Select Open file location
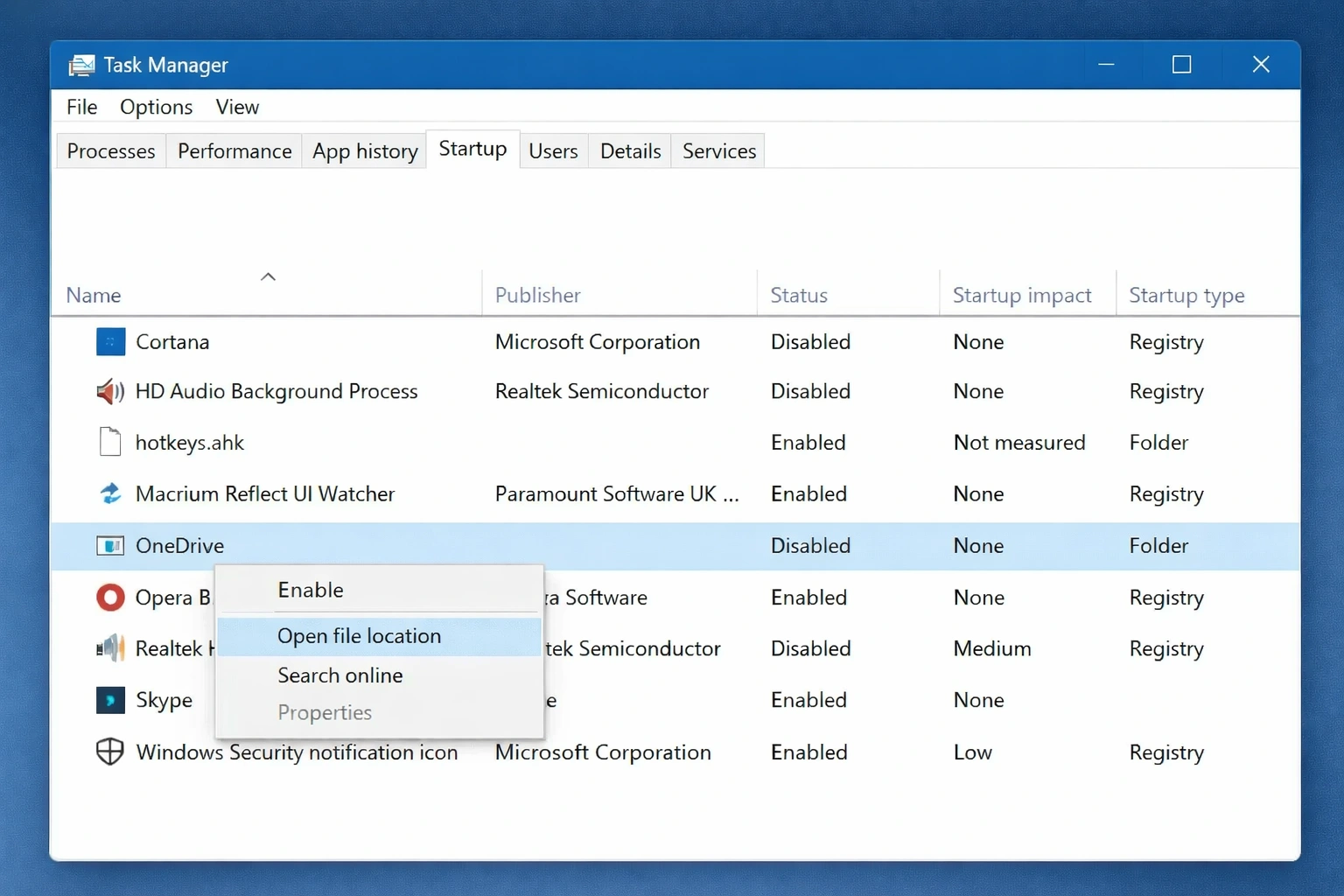This screenshot has width=1344, height=896. tap(359, 636)
